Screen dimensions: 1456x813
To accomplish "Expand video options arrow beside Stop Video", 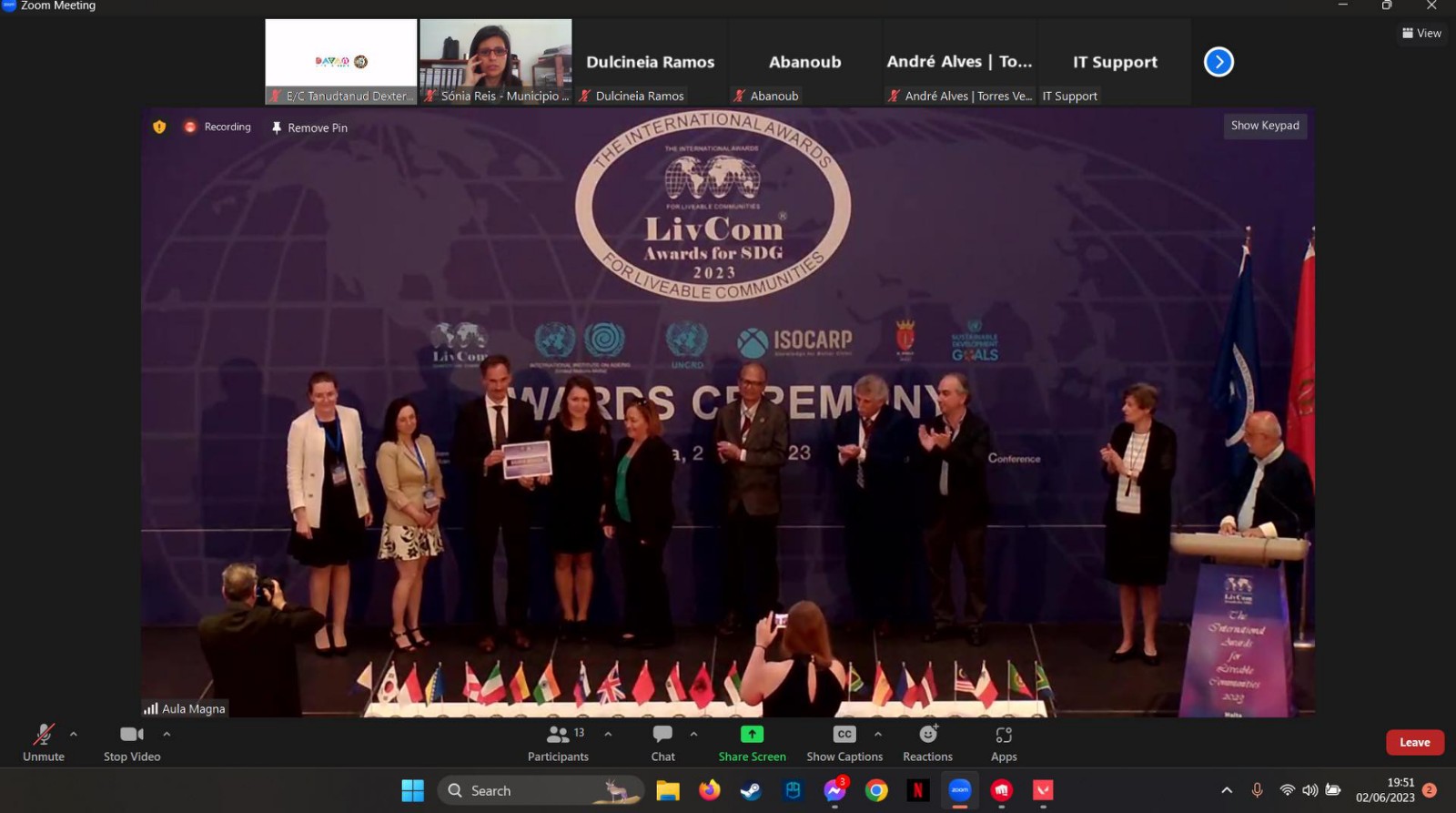I will pyautogui.click(x=167, y=734).
